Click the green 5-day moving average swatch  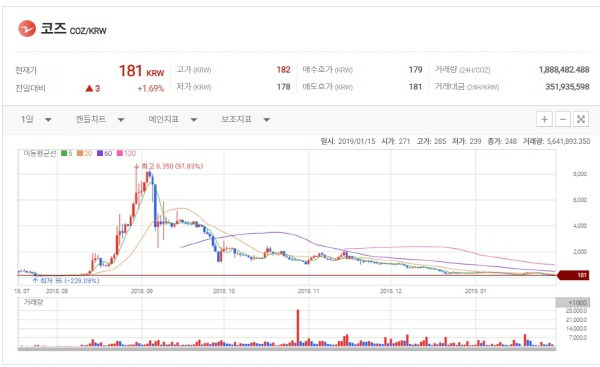[x=64, y=153]
